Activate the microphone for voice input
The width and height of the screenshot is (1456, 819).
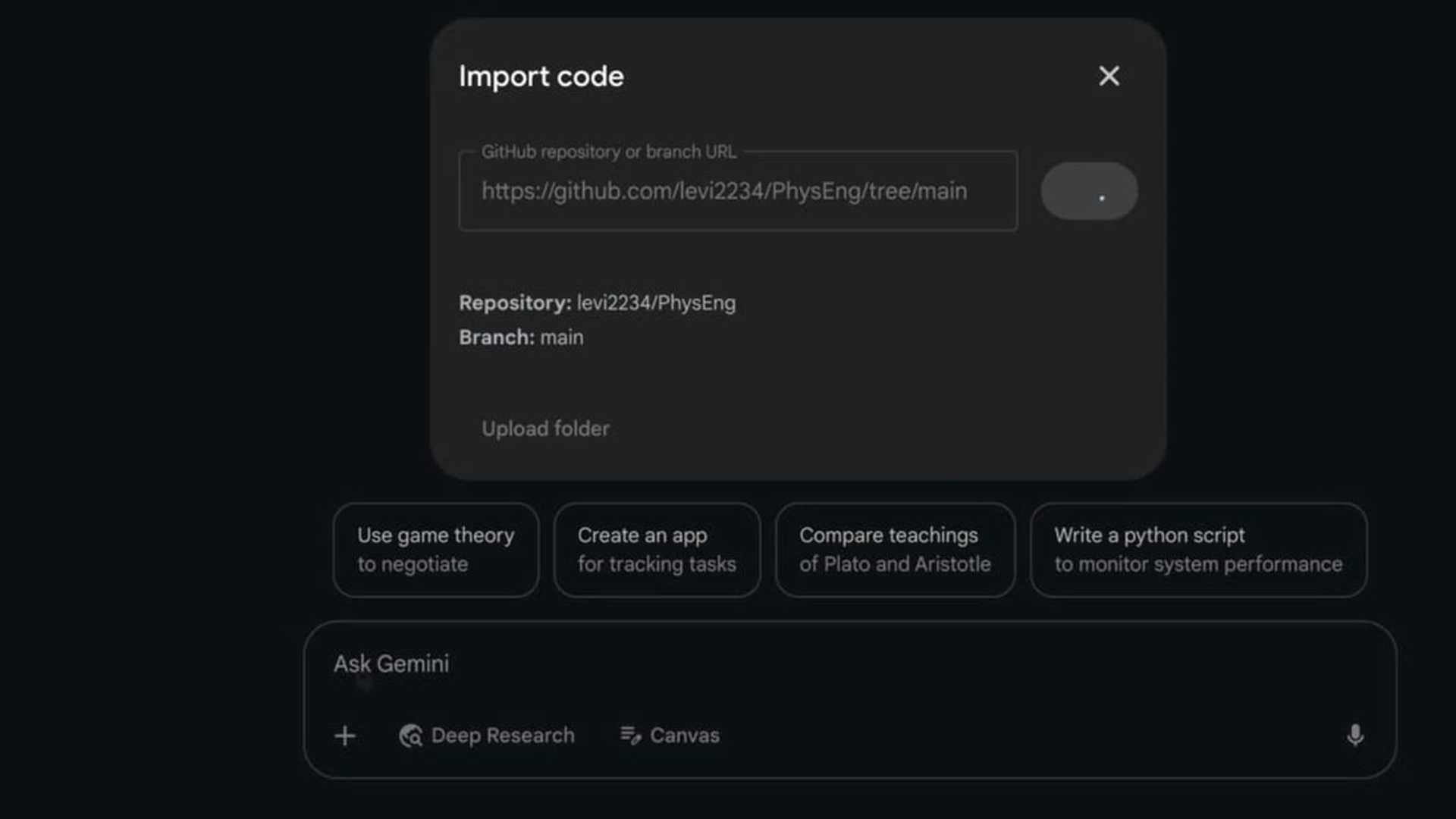[1355, 735]
